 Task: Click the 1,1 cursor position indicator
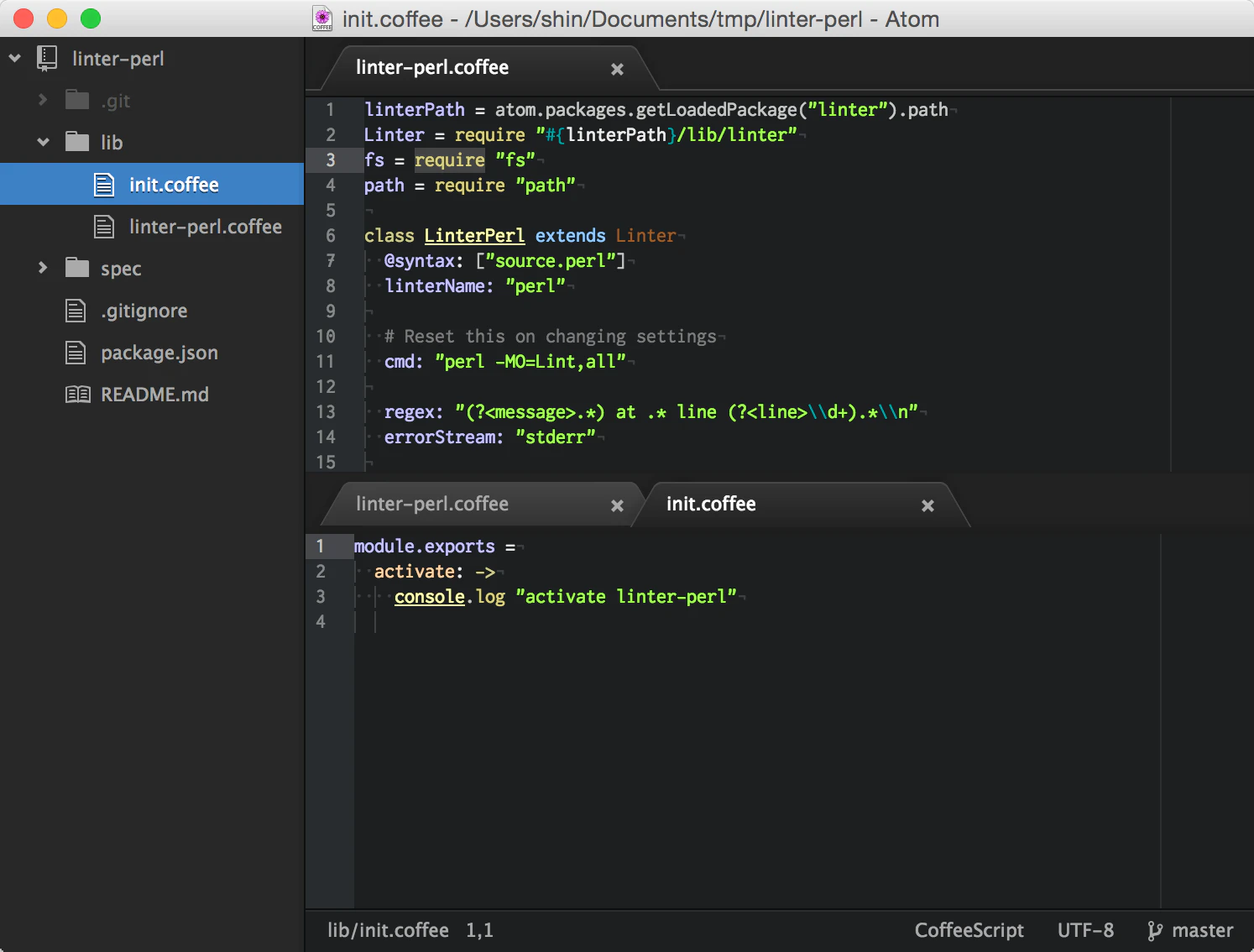tap(480, 930)
